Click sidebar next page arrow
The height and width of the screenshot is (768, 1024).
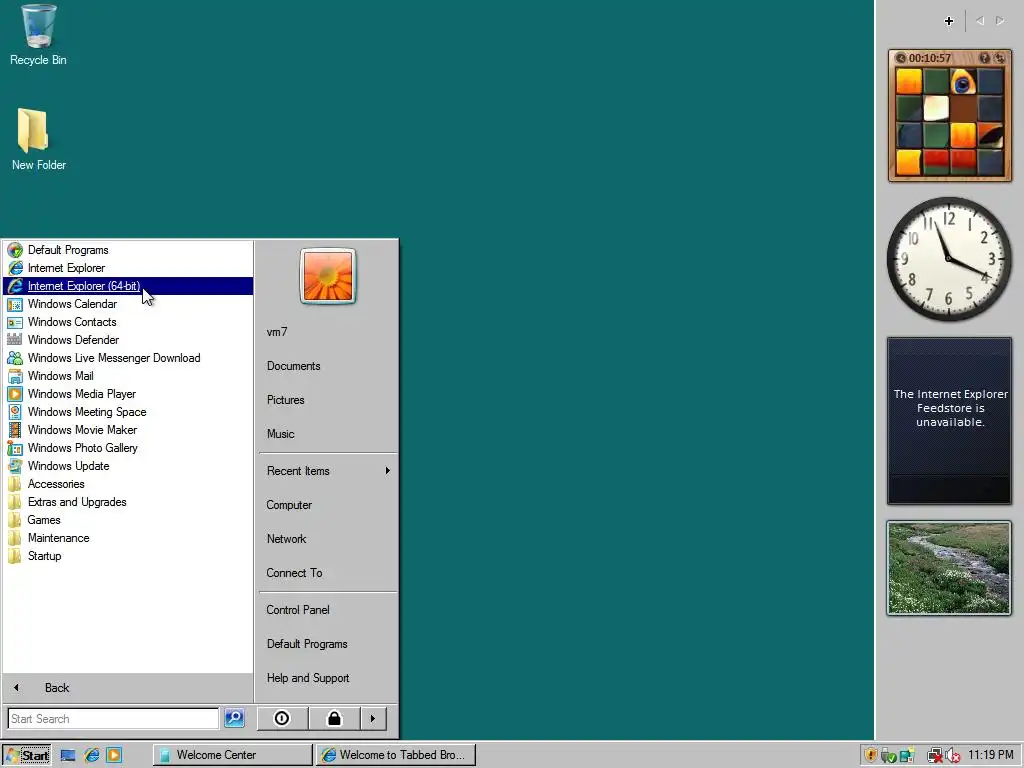tap(1000, 21)
